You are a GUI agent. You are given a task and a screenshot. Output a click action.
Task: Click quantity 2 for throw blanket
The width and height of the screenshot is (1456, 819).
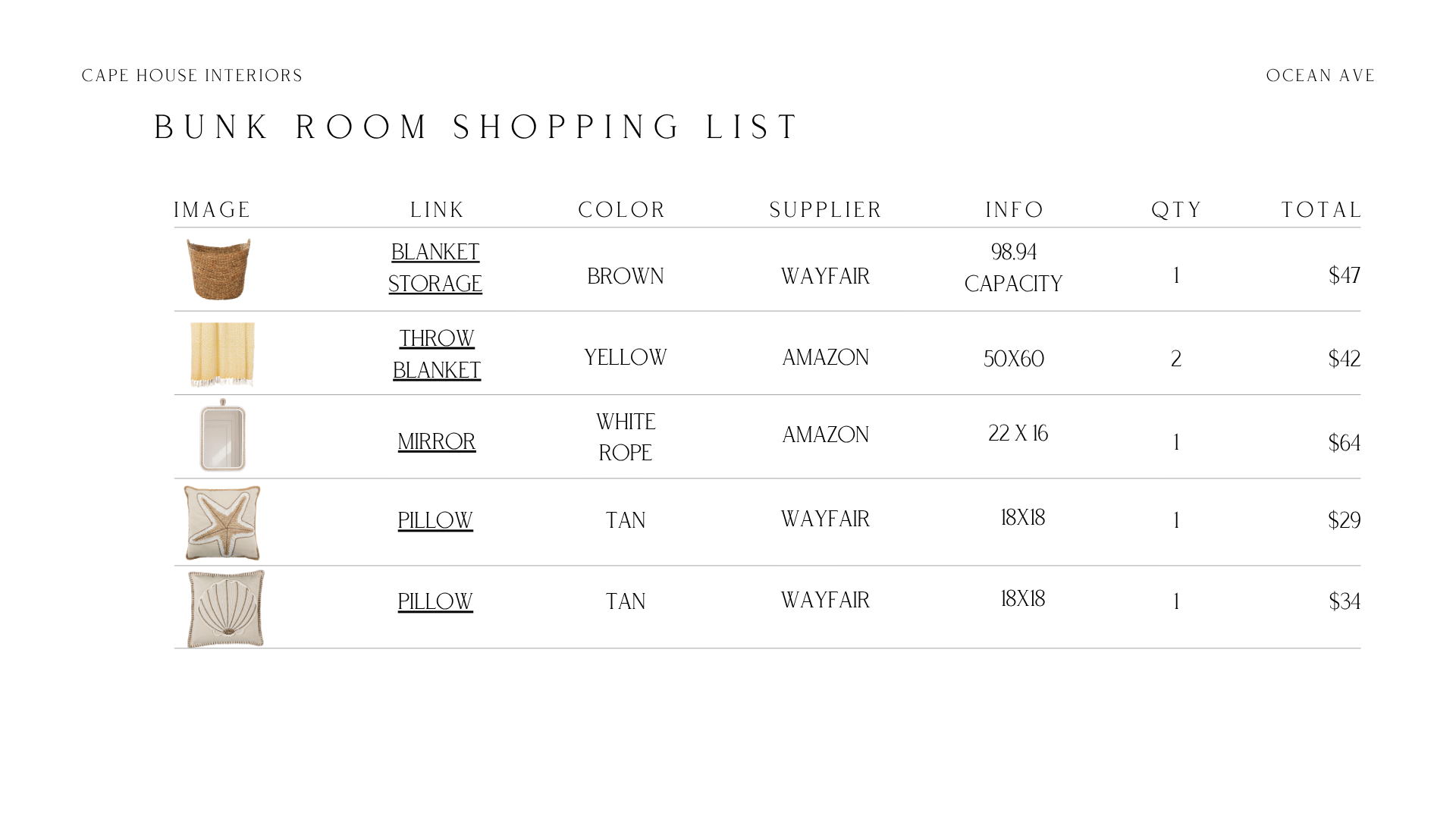[1176, 359]
